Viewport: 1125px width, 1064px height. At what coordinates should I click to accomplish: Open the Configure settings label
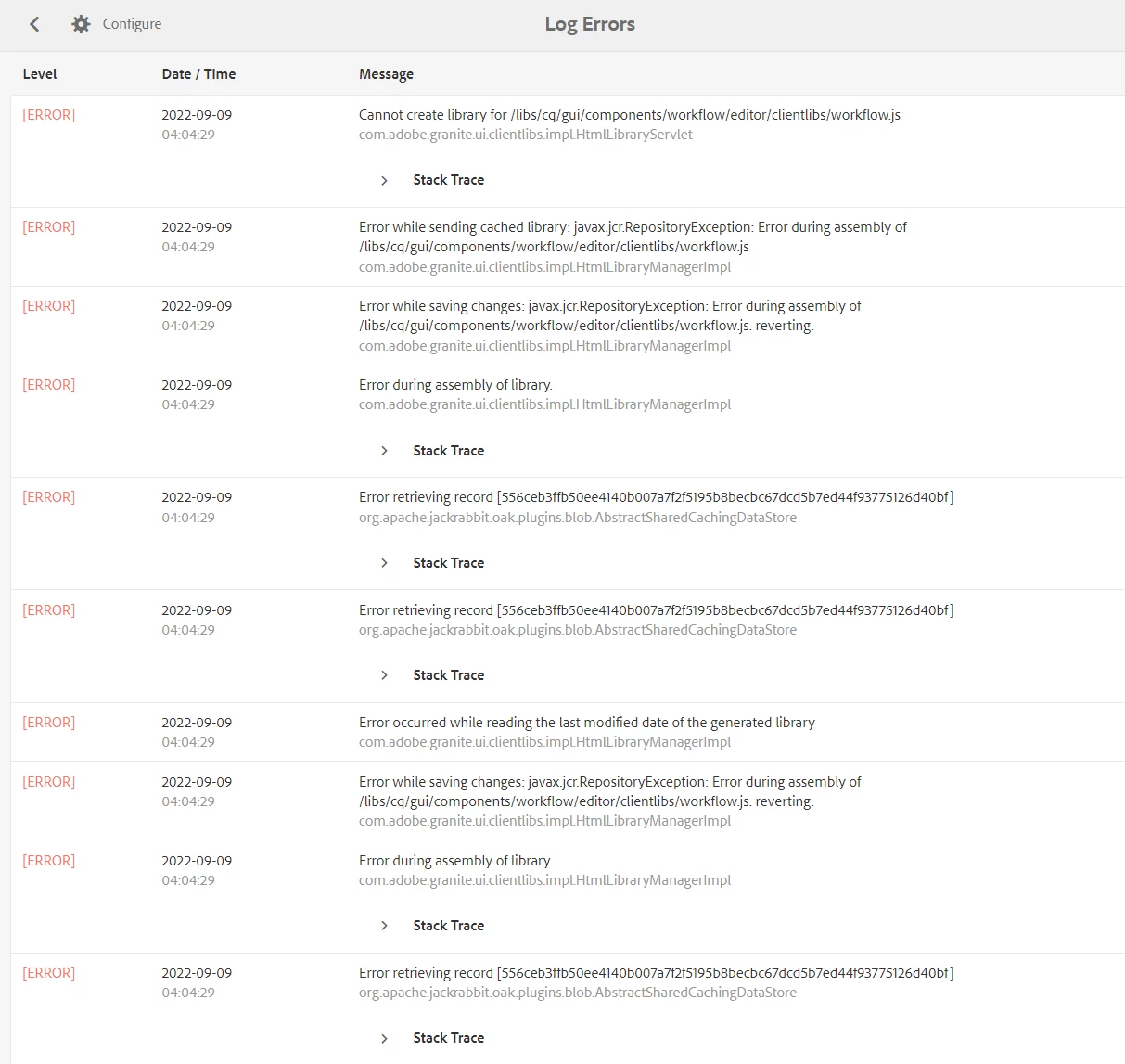coord(132,24)
